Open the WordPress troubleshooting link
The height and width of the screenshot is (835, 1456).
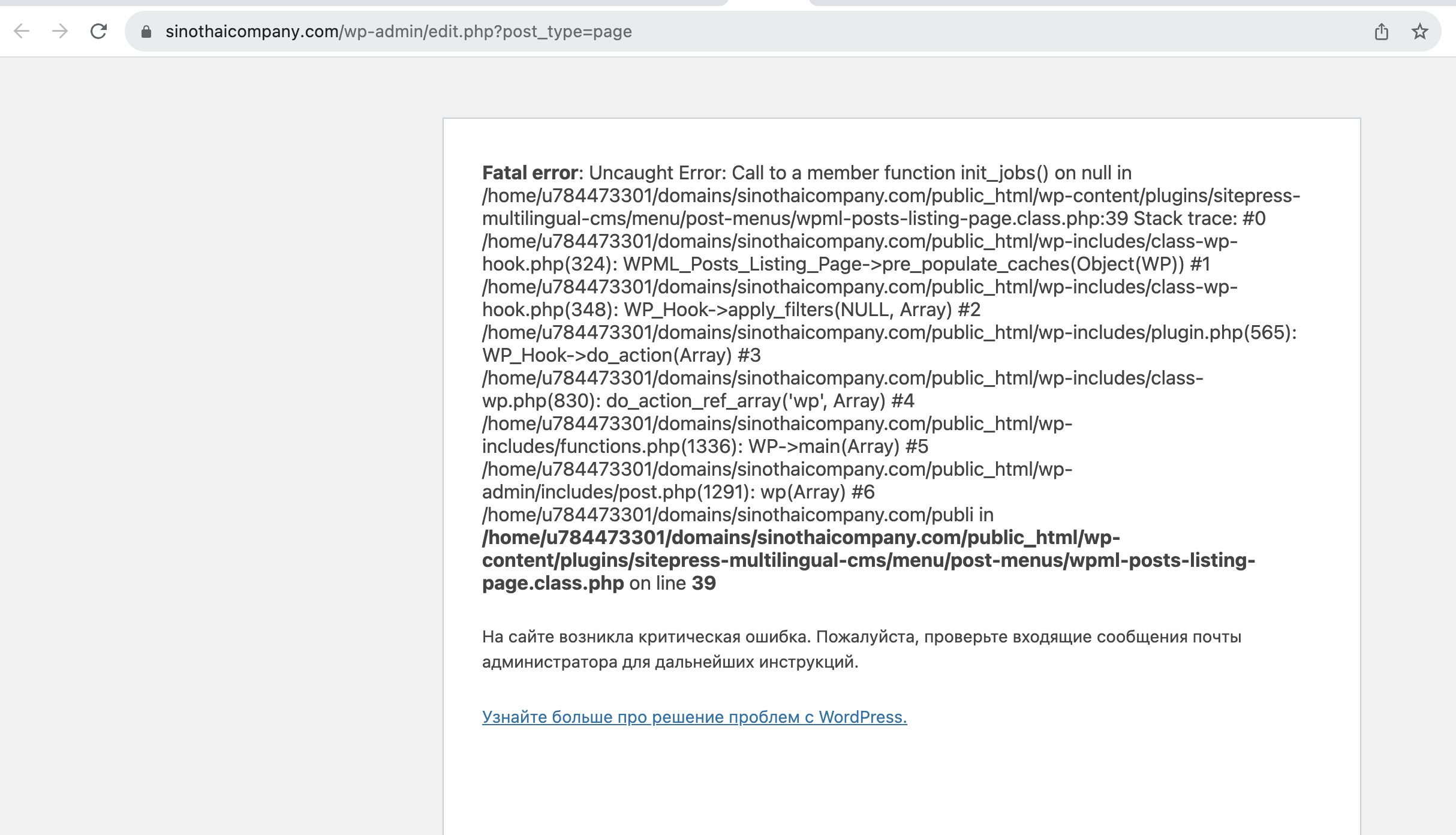pos(694,717)
